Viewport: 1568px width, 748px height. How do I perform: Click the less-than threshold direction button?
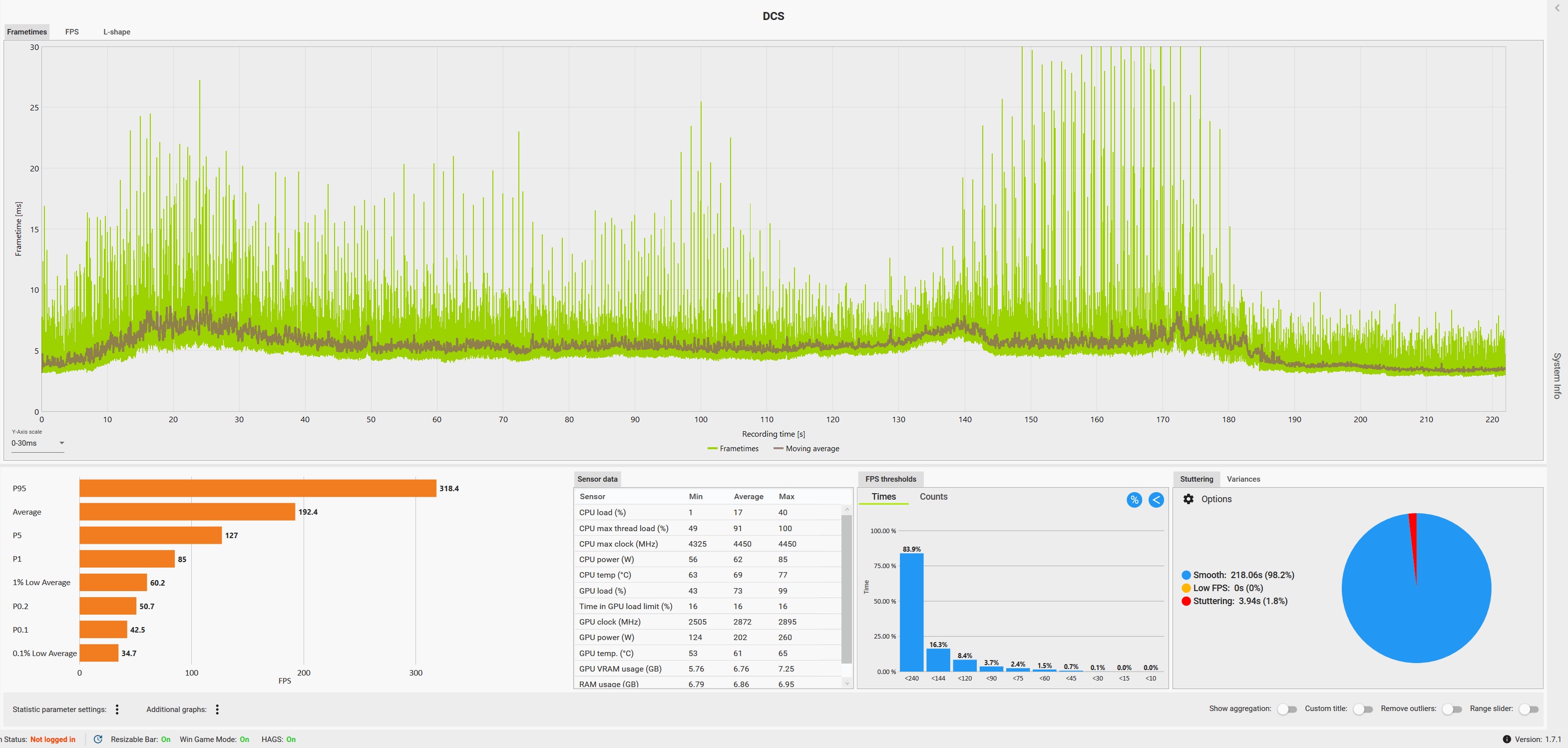tap(1156, 500)
